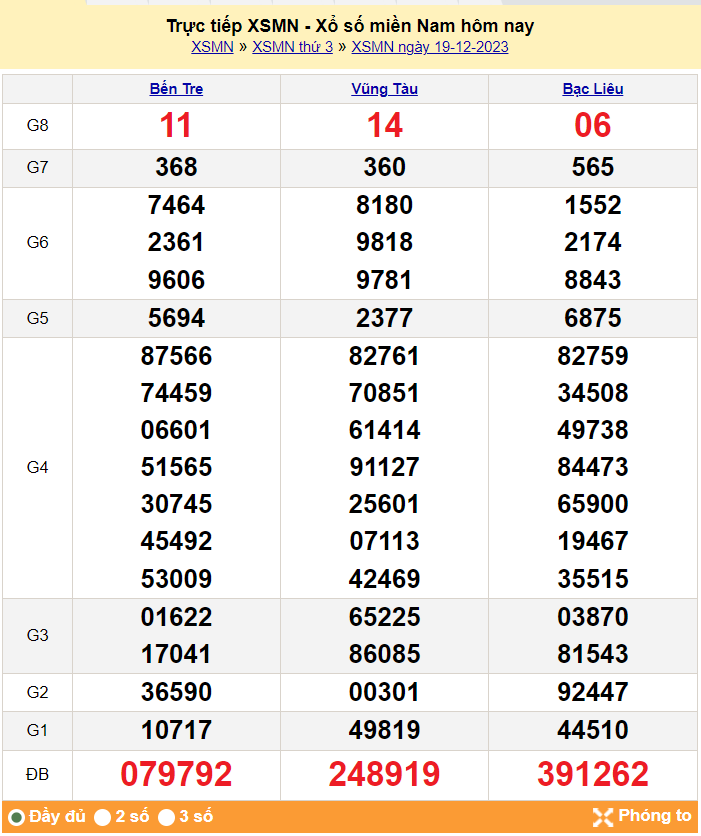701x836 pixels.
Task: Click the Vũng Tàu column header link
Action: (384, 89)
